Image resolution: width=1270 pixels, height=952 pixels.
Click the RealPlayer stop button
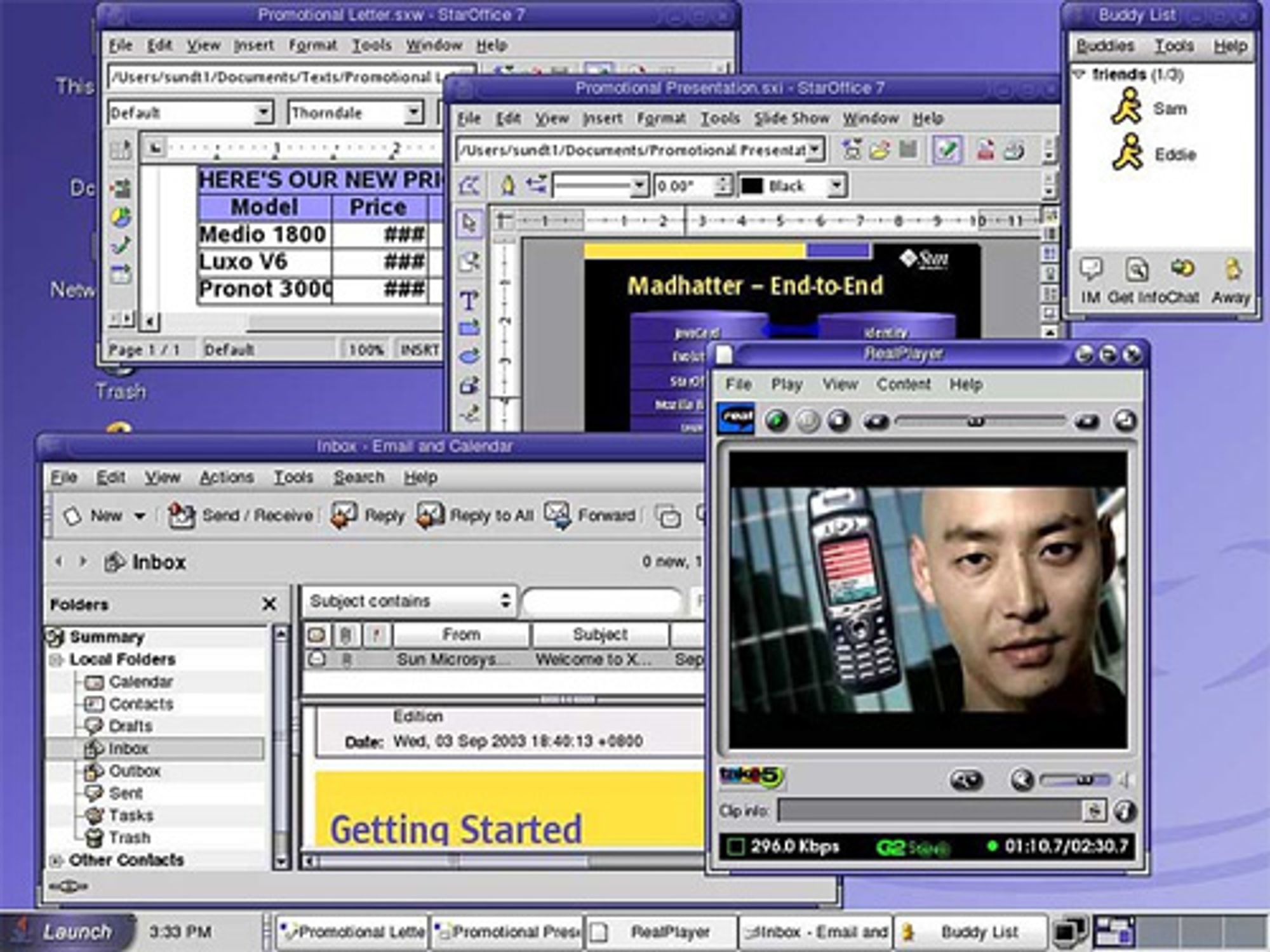point(839,420)
